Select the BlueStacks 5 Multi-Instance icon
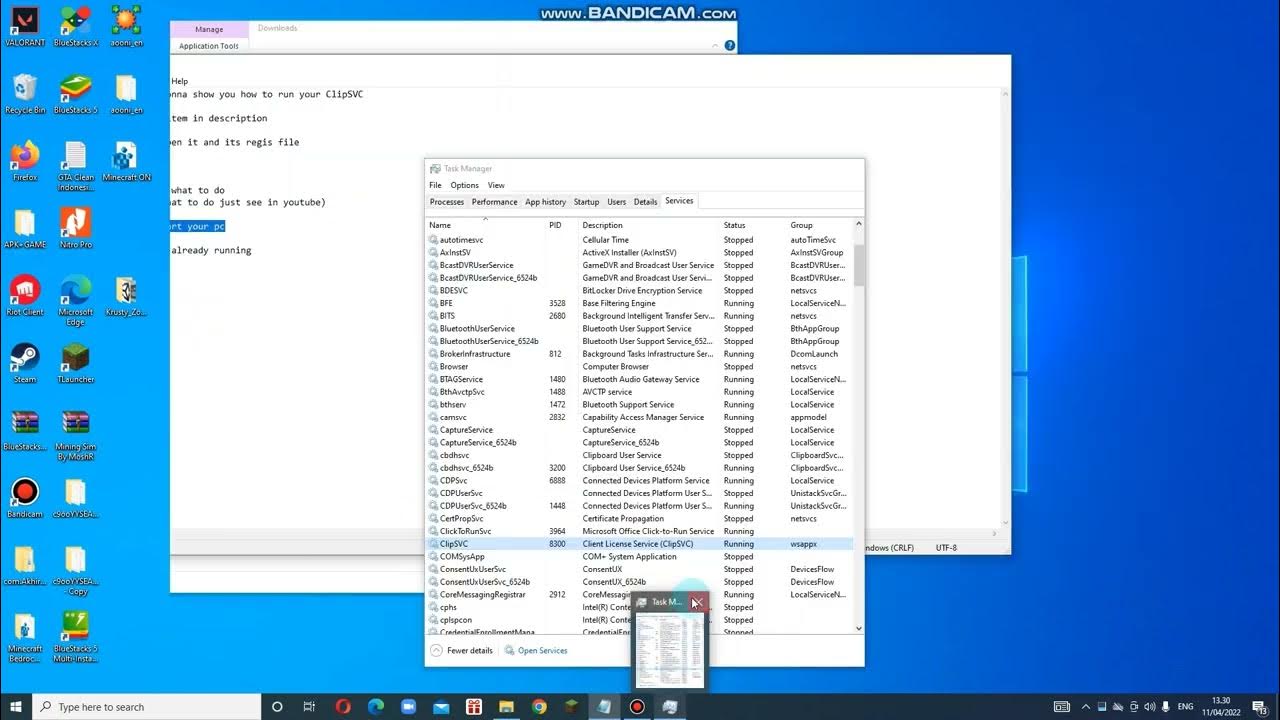Viewport: 1280px width, 720px height. coord(75,638)
